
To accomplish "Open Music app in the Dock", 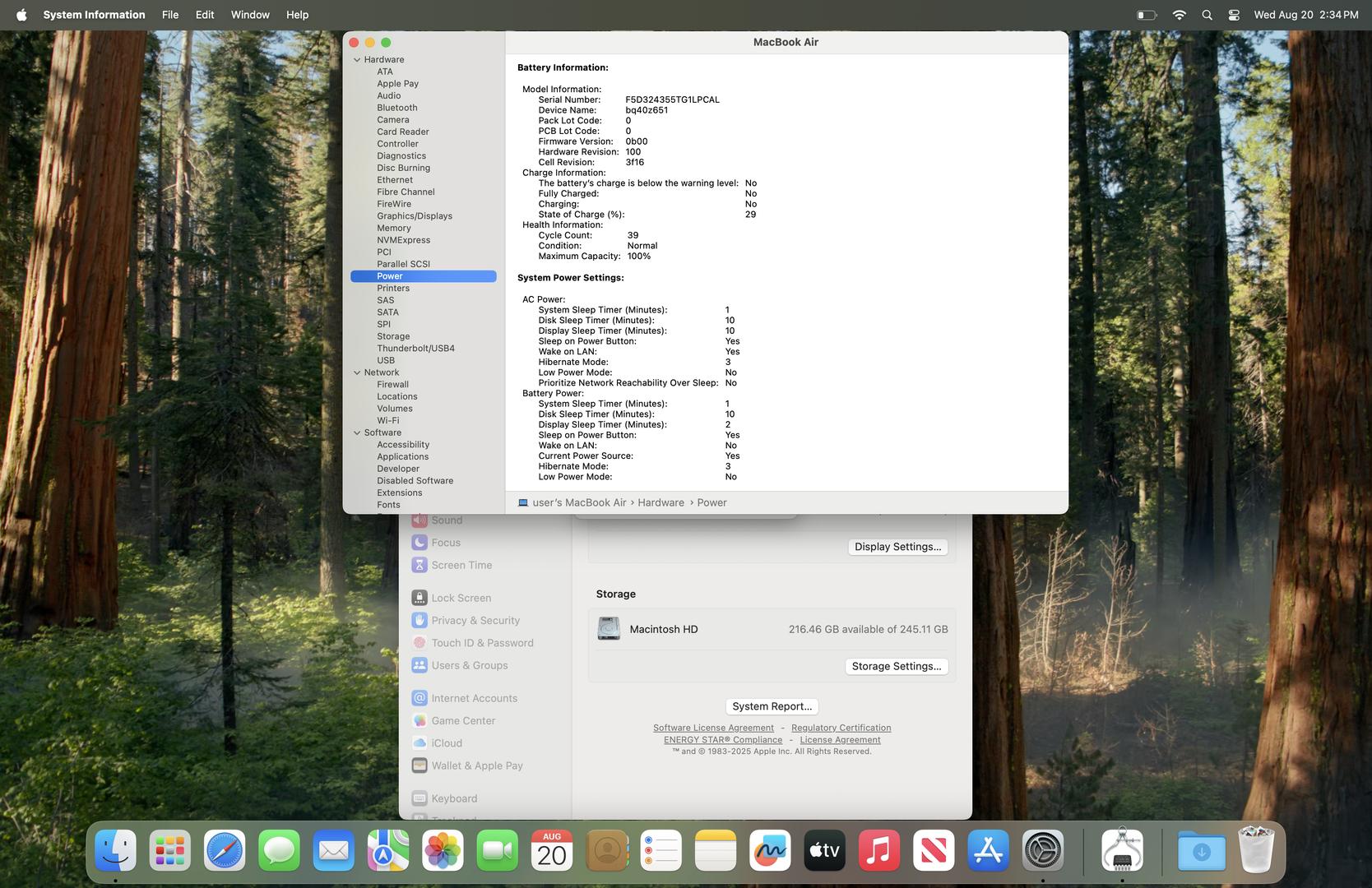I will 879,850.
